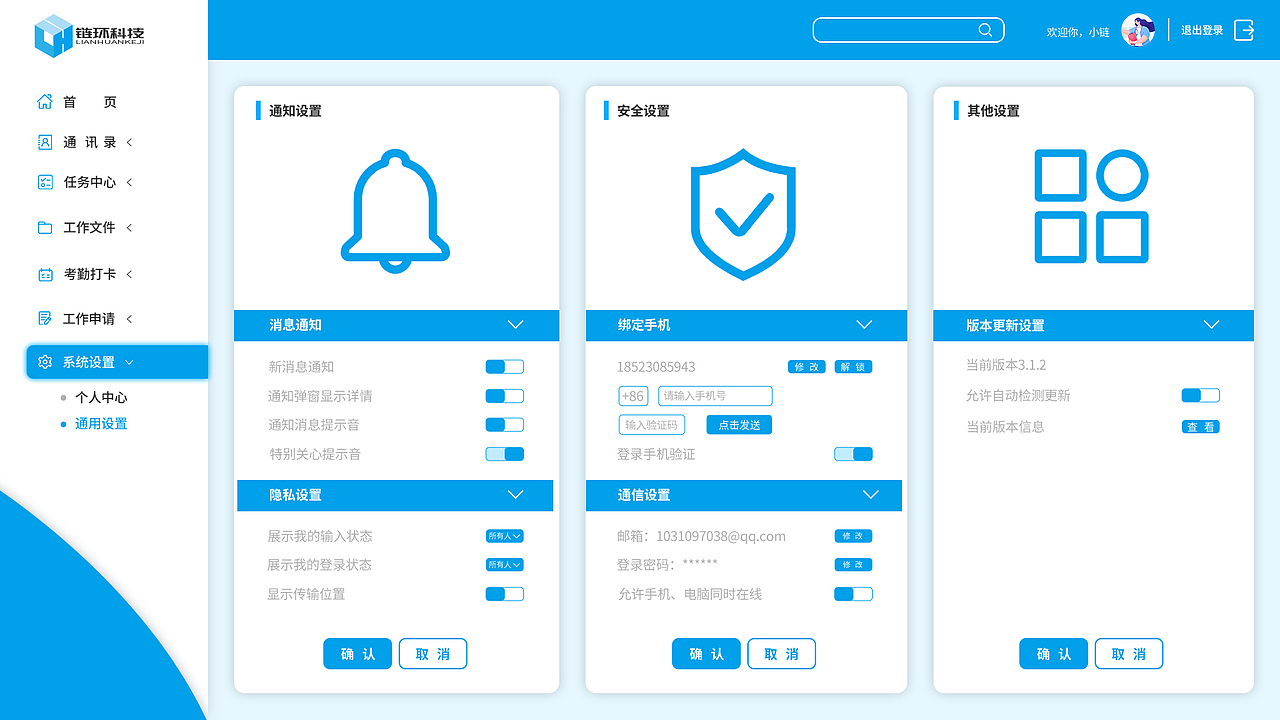1280x720 pixels.
Task: Expand the 工作文件 menu arrow
Action: point(130,227)
